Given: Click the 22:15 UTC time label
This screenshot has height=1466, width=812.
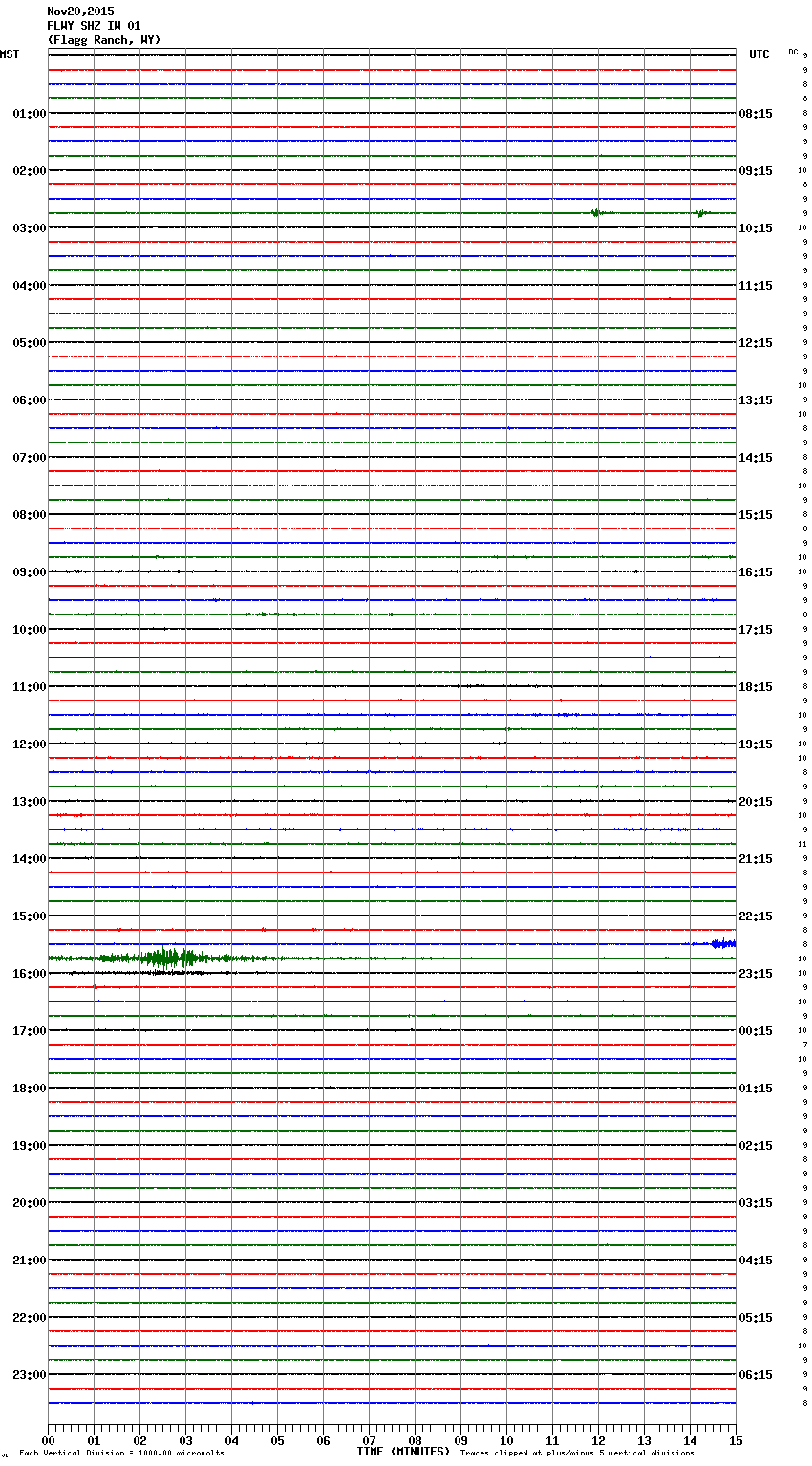Looking at the screenshot, I should 756,916.
